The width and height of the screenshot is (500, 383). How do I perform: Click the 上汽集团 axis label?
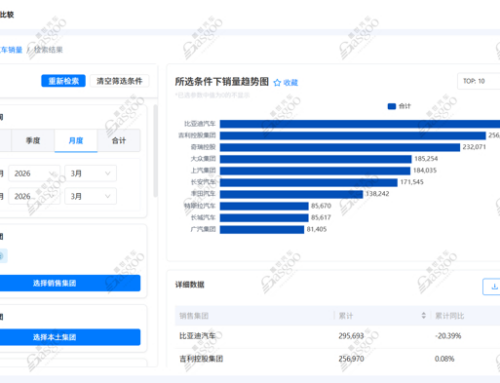[203, 170]
